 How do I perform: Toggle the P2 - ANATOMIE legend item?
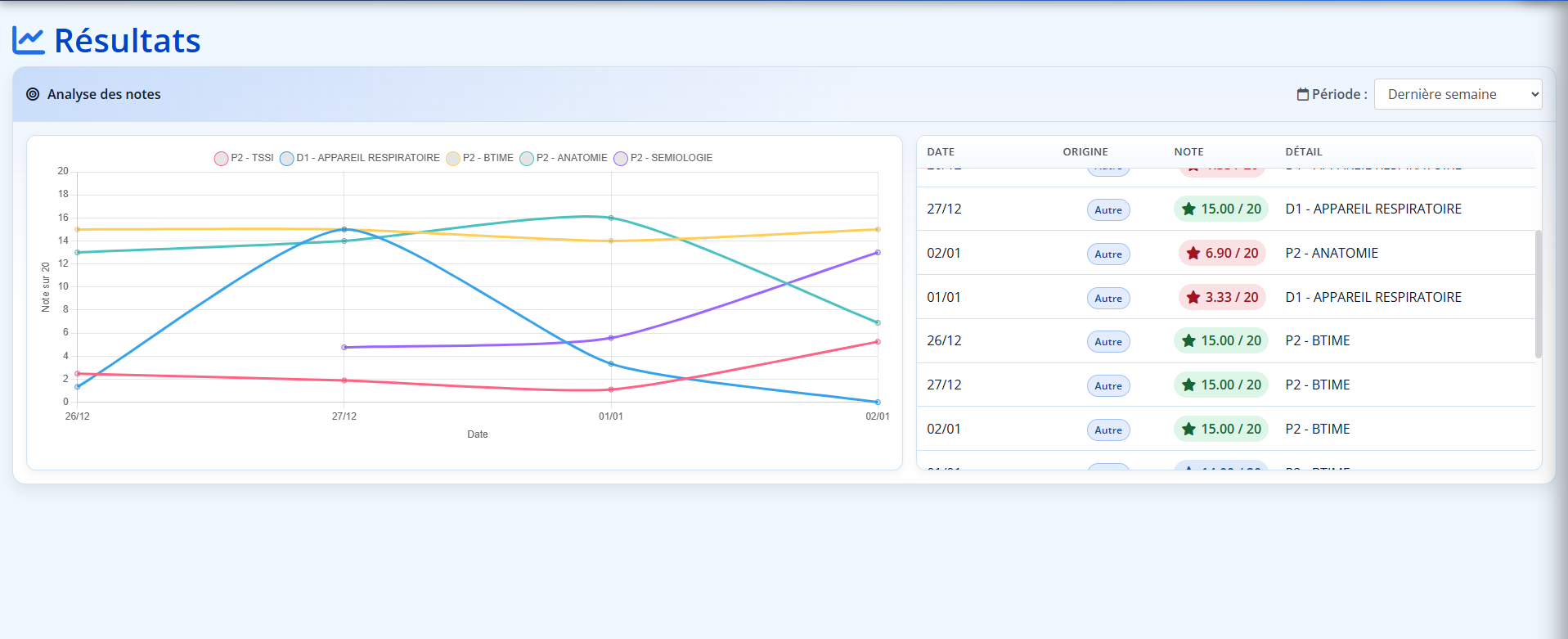click(x=564, y=158)
